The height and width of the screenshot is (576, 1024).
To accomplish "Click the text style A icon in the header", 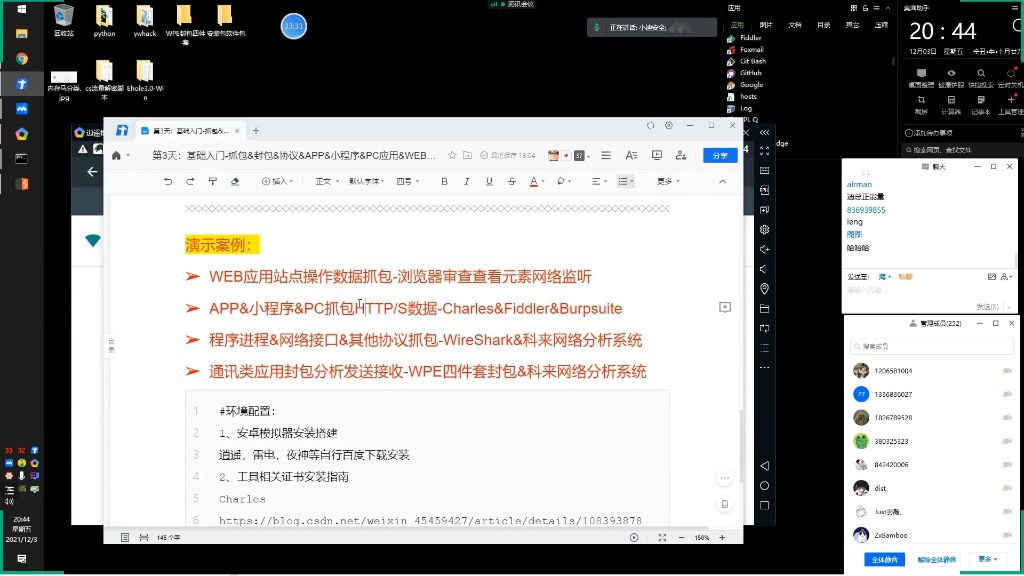I will [x=631, y=155].
